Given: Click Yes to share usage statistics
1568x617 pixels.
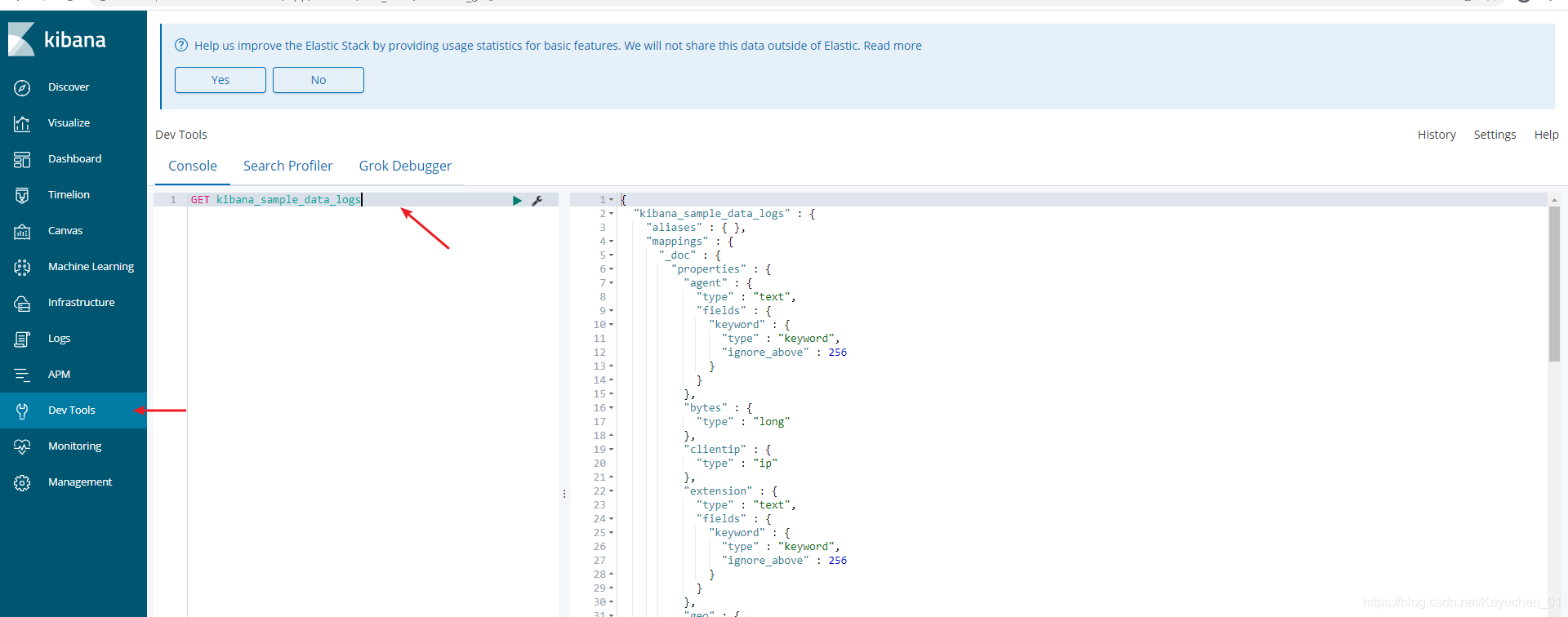Looking at the screenshot, I should tap(220, 80).
